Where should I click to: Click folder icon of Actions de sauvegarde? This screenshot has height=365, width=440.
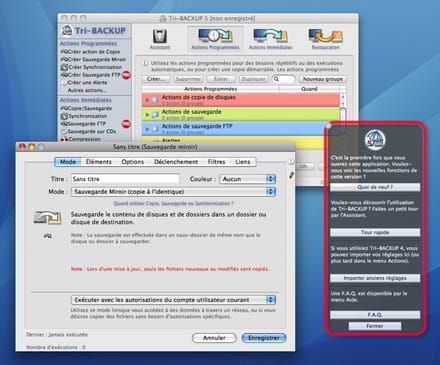(155, 114)
